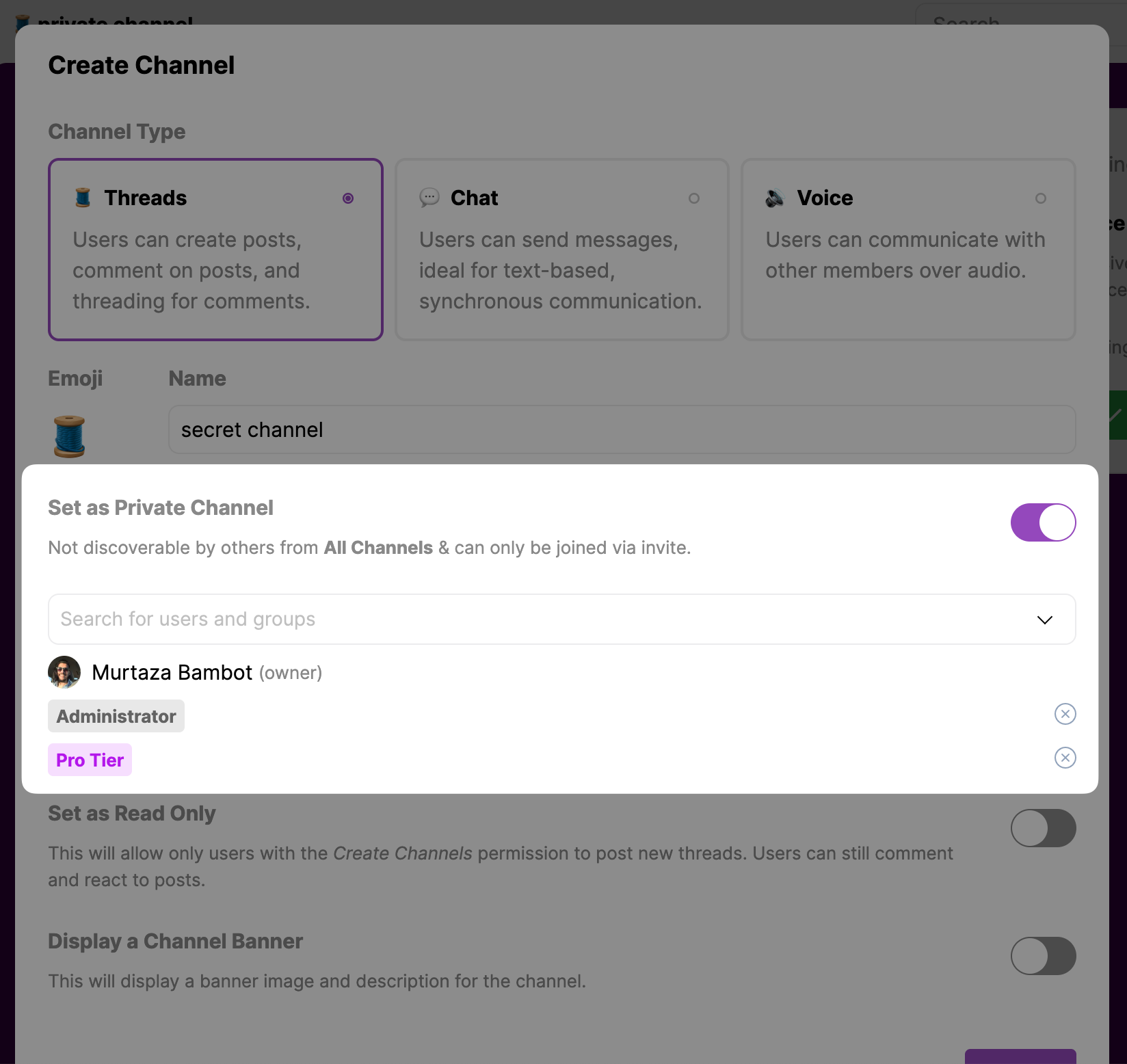Select the Chat channel type radio button
The height and width of the screenshot is (1064, 1127).
(694, 198)
